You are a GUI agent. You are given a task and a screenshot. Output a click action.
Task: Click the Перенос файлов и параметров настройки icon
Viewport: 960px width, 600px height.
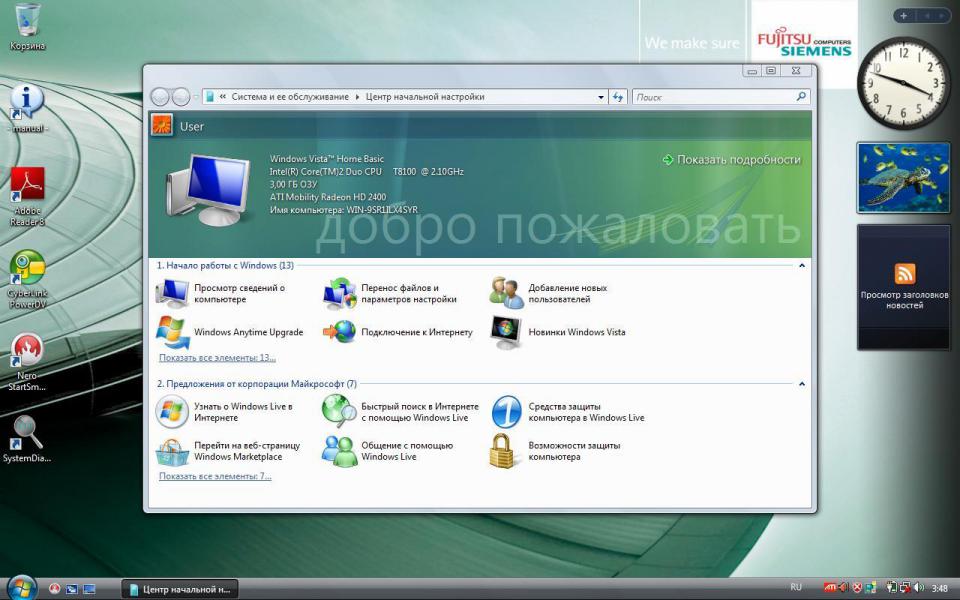(x=339, y=293)
